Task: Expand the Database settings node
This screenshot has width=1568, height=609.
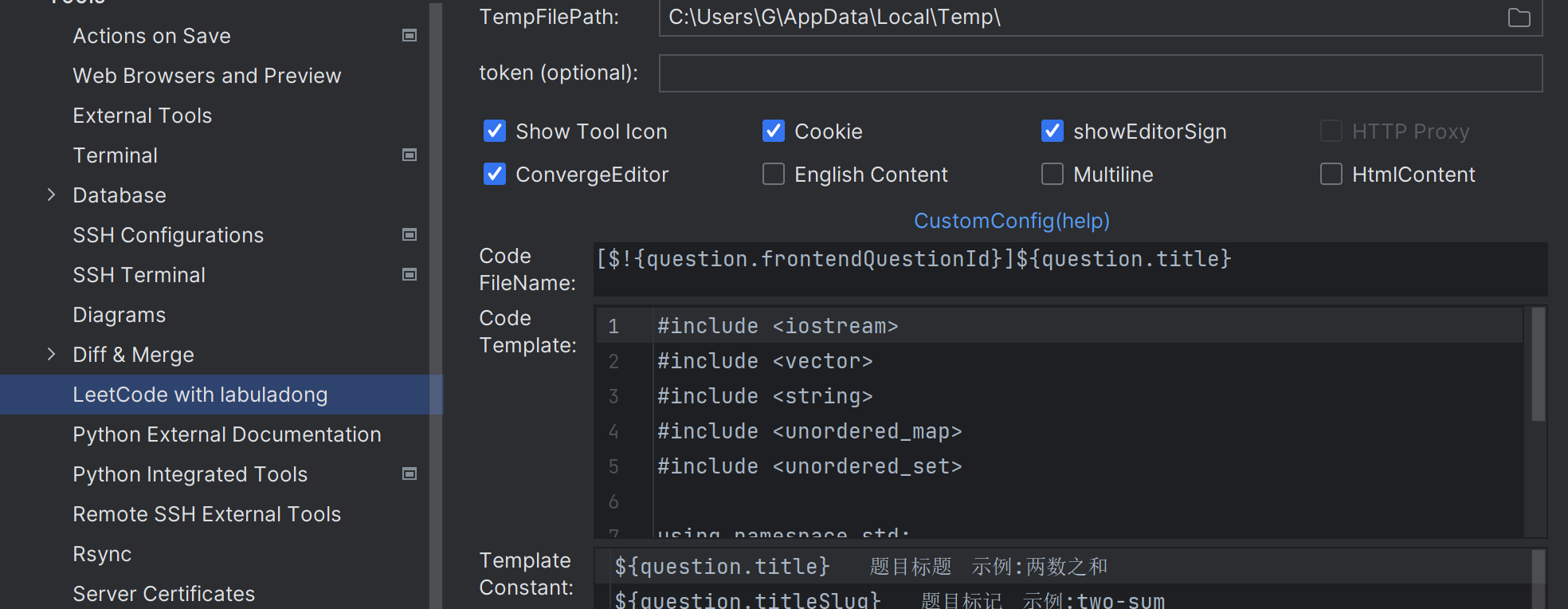Action: point(51,194)
